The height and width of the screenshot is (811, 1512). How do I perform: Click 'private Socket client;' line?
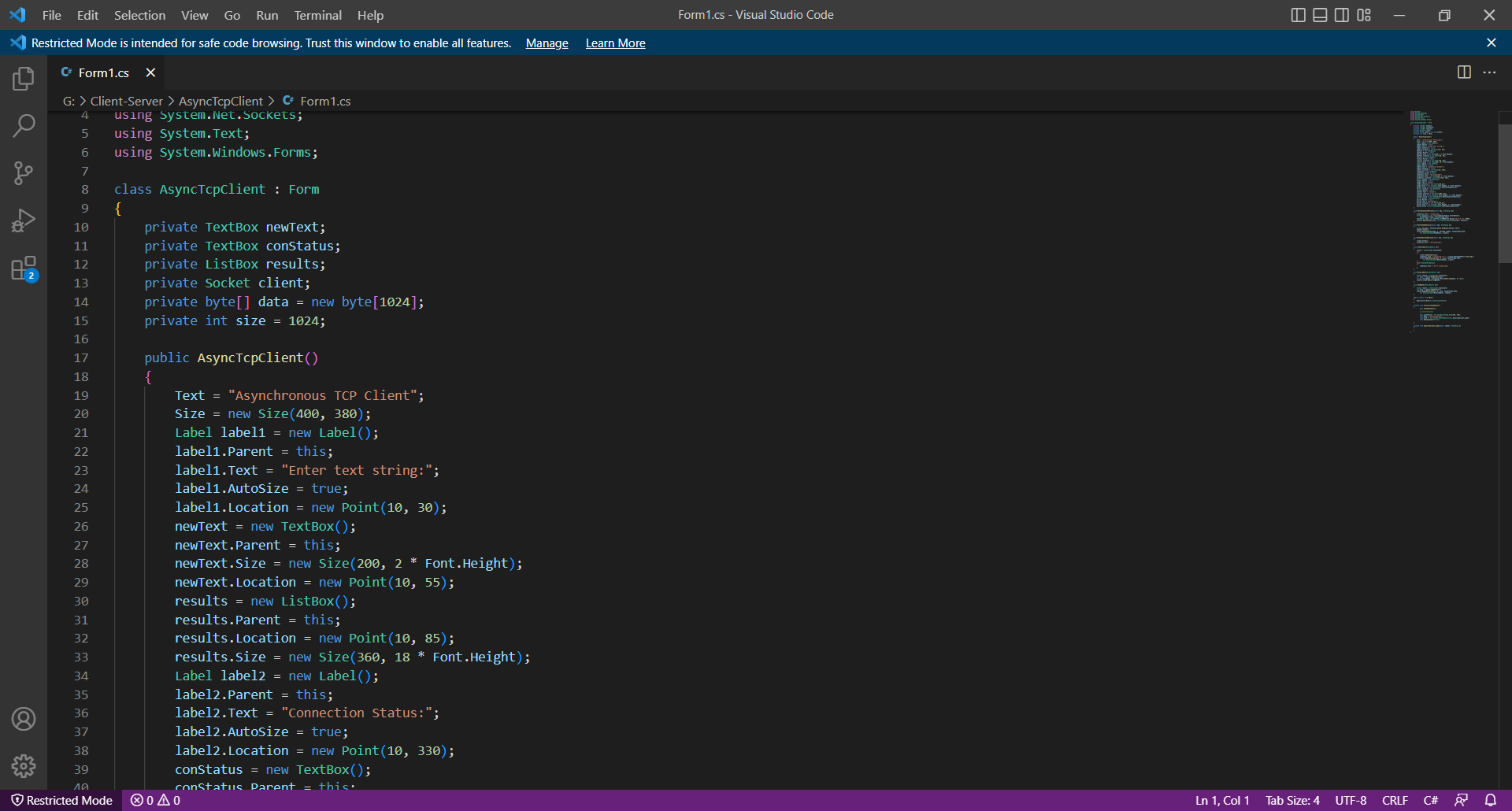point(228,283)
